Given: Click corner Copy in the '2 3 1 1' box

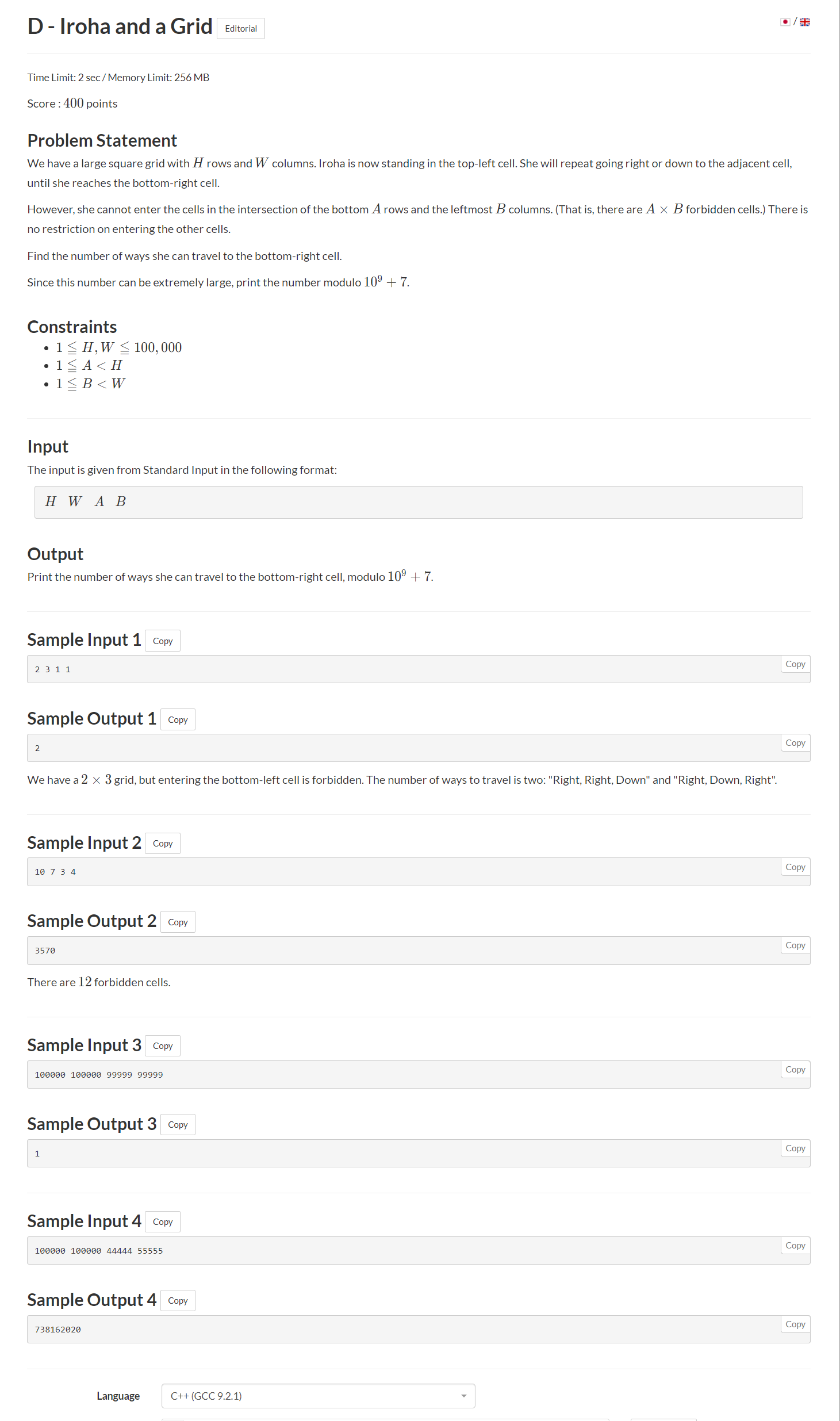Looking at the screenshot, I should 795,664.
